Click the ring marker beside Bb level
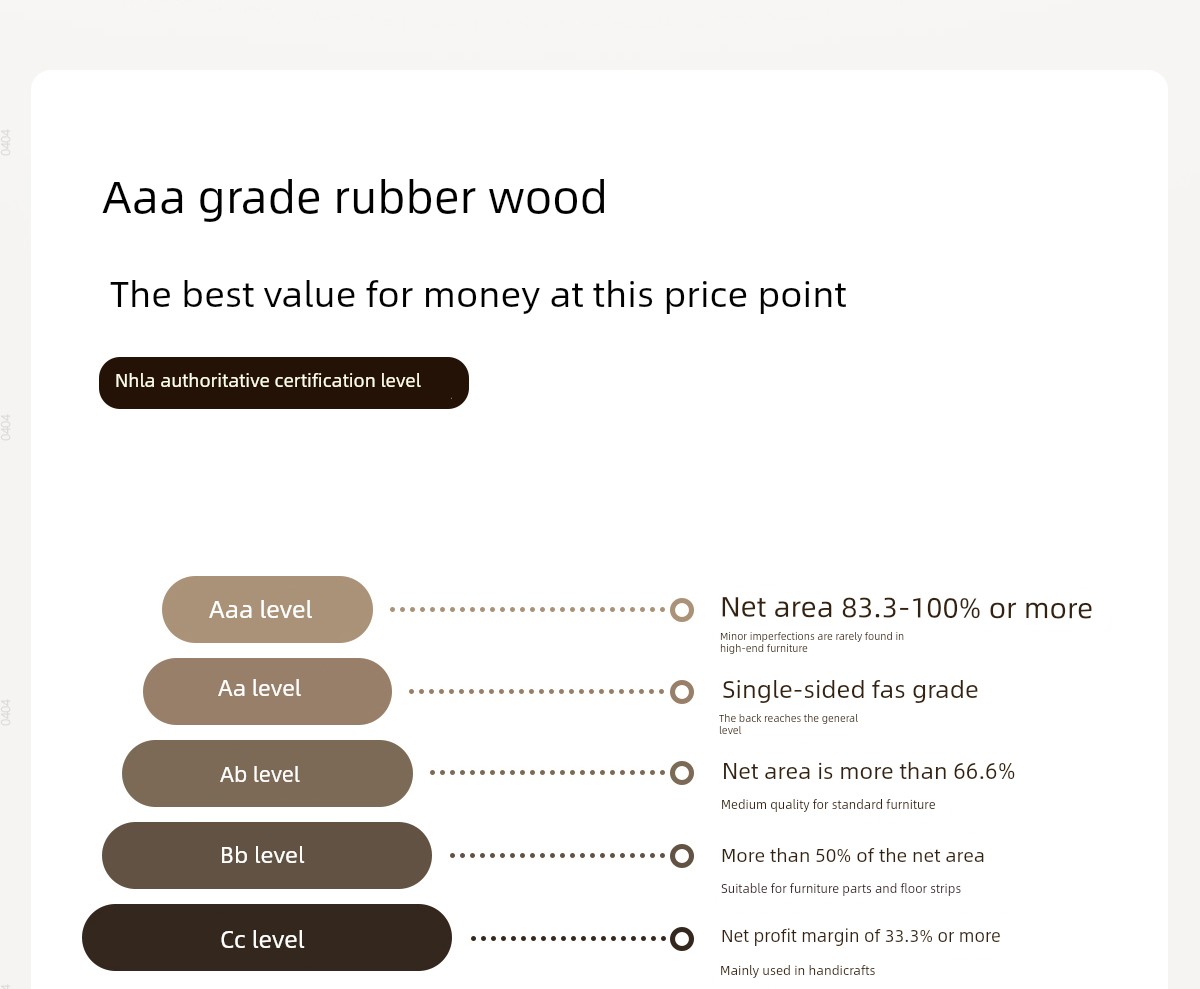1200x989 pixels. click(682, 856)
